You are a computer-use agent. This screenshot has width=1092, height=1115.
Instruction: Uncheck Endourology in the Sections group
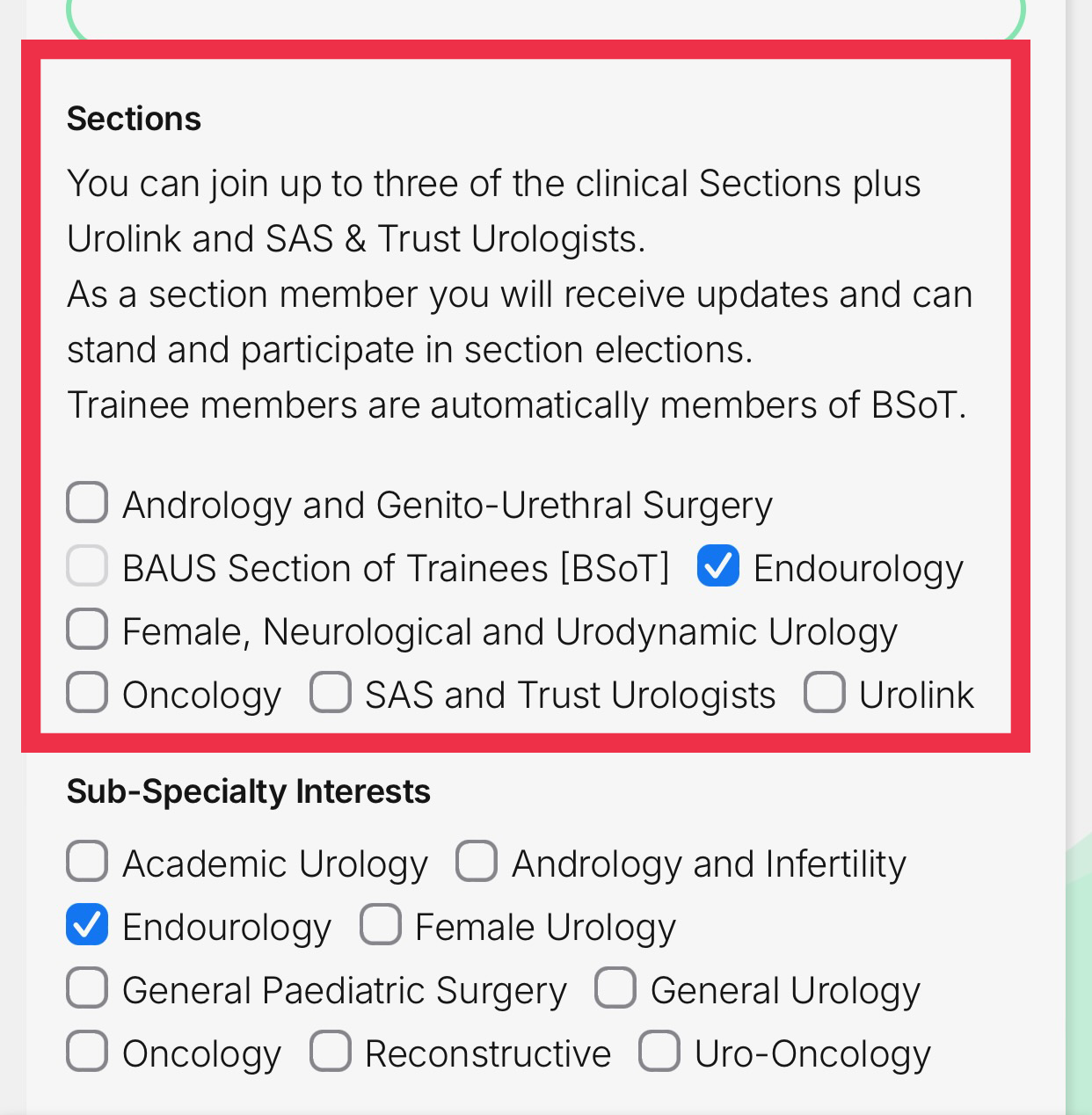point(718,566)
